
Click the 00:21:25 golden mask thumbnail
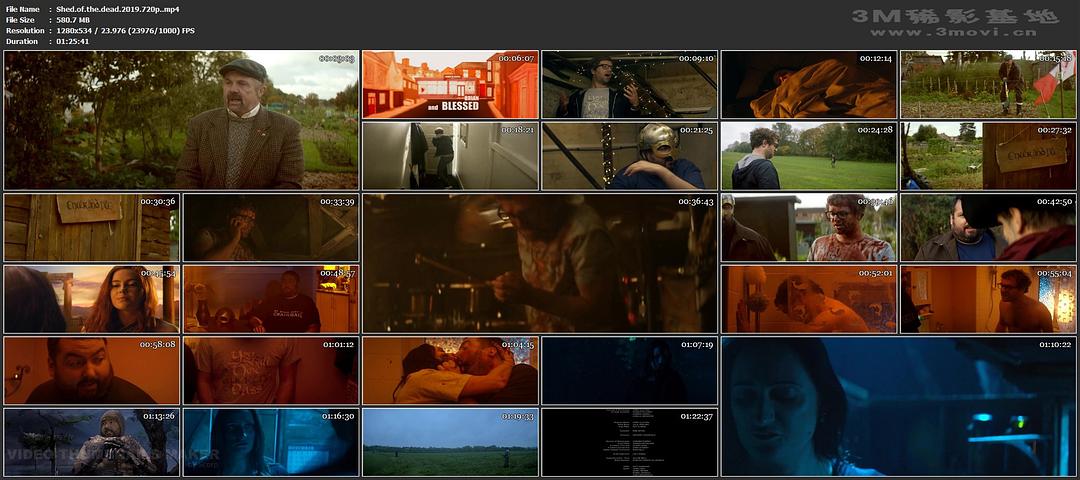(x=629, y=156)
